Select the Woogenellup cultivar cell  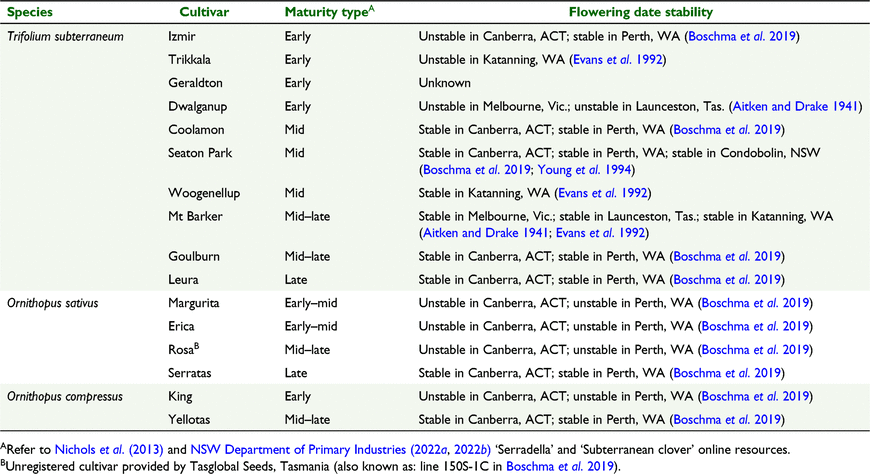tap(204, 193)
